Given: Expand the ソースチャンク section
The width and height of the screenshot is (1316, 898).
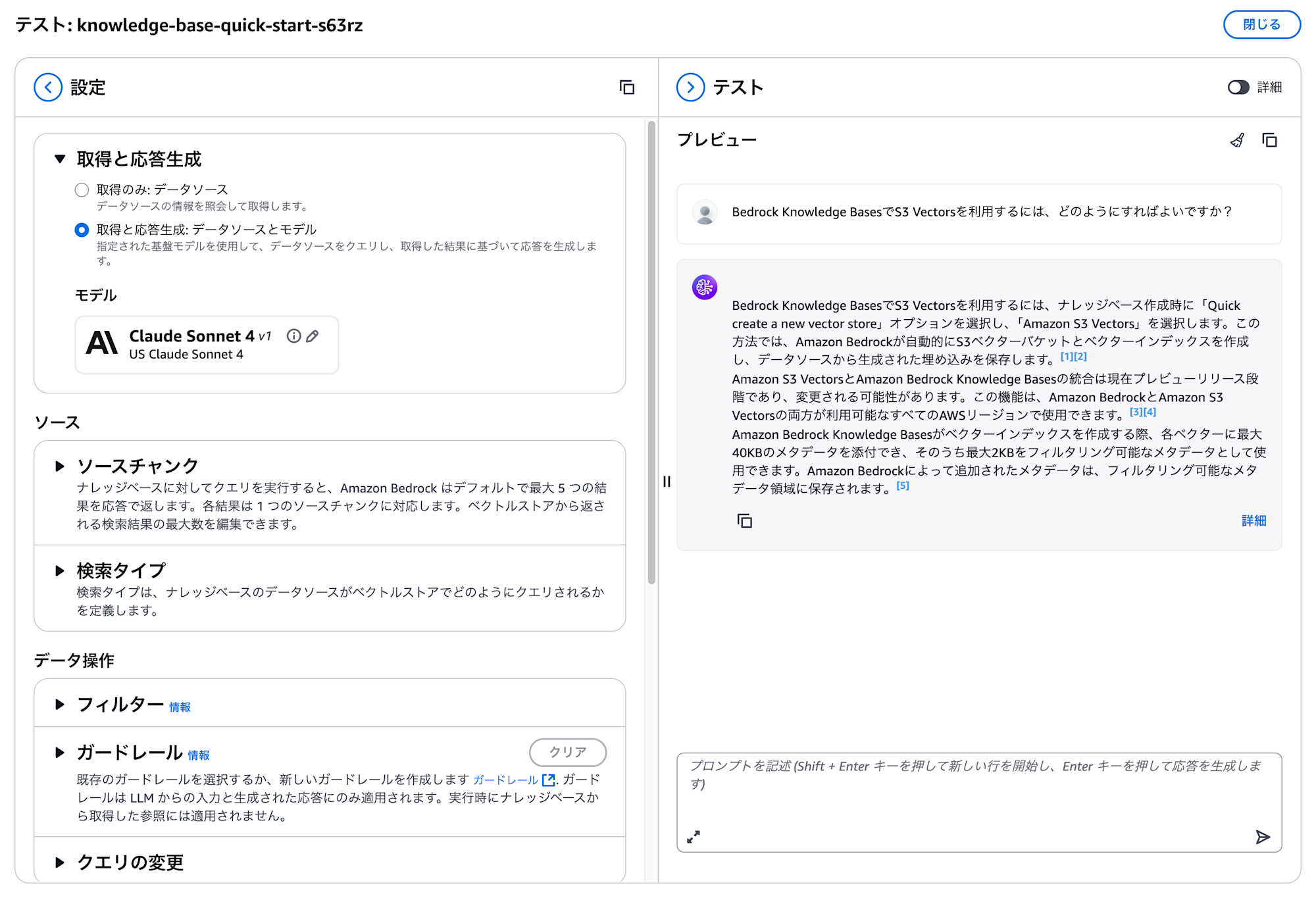Looking at the screenshot, I should coord(60,466).
